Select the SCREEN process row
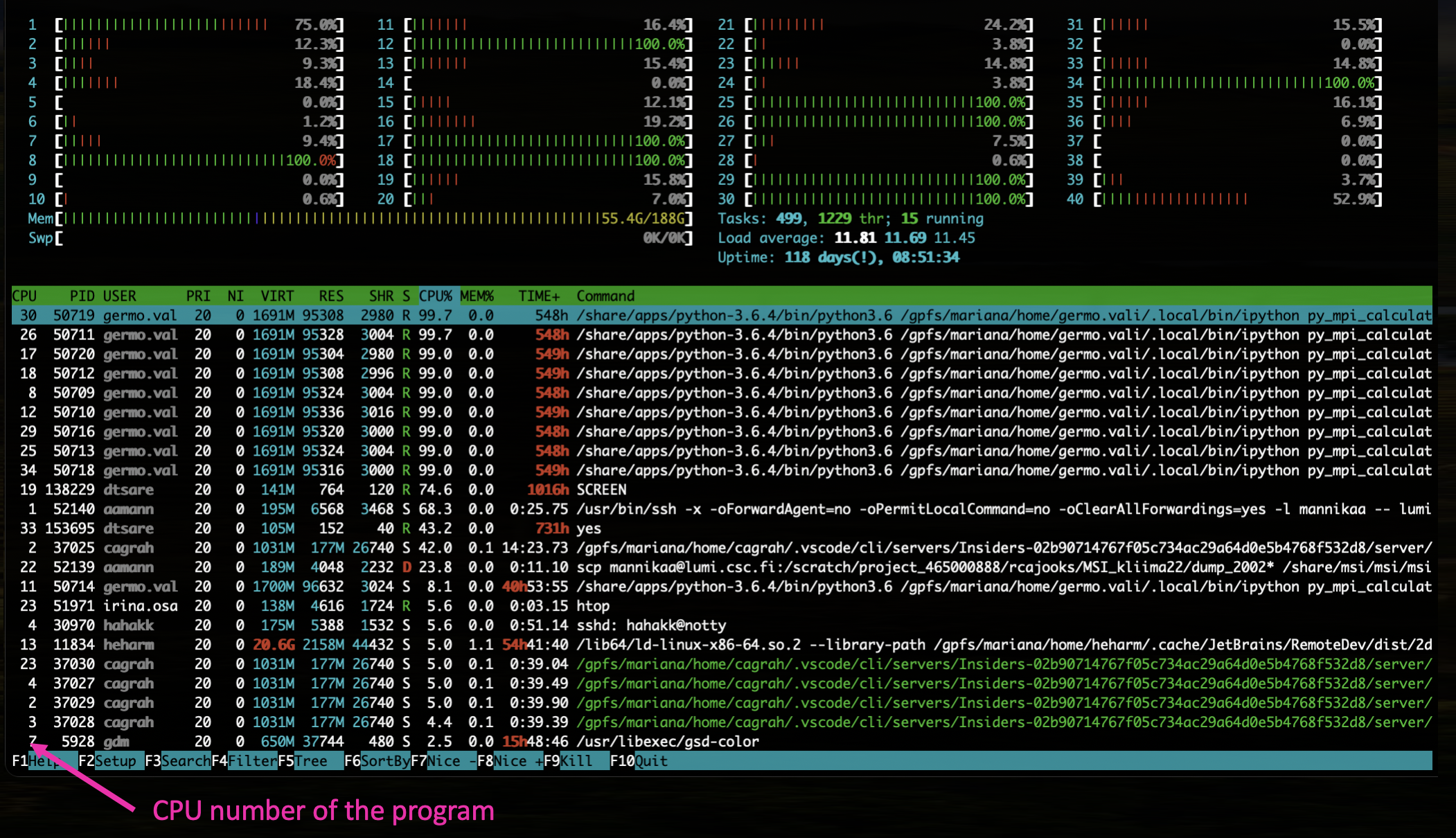 [722, 490]
